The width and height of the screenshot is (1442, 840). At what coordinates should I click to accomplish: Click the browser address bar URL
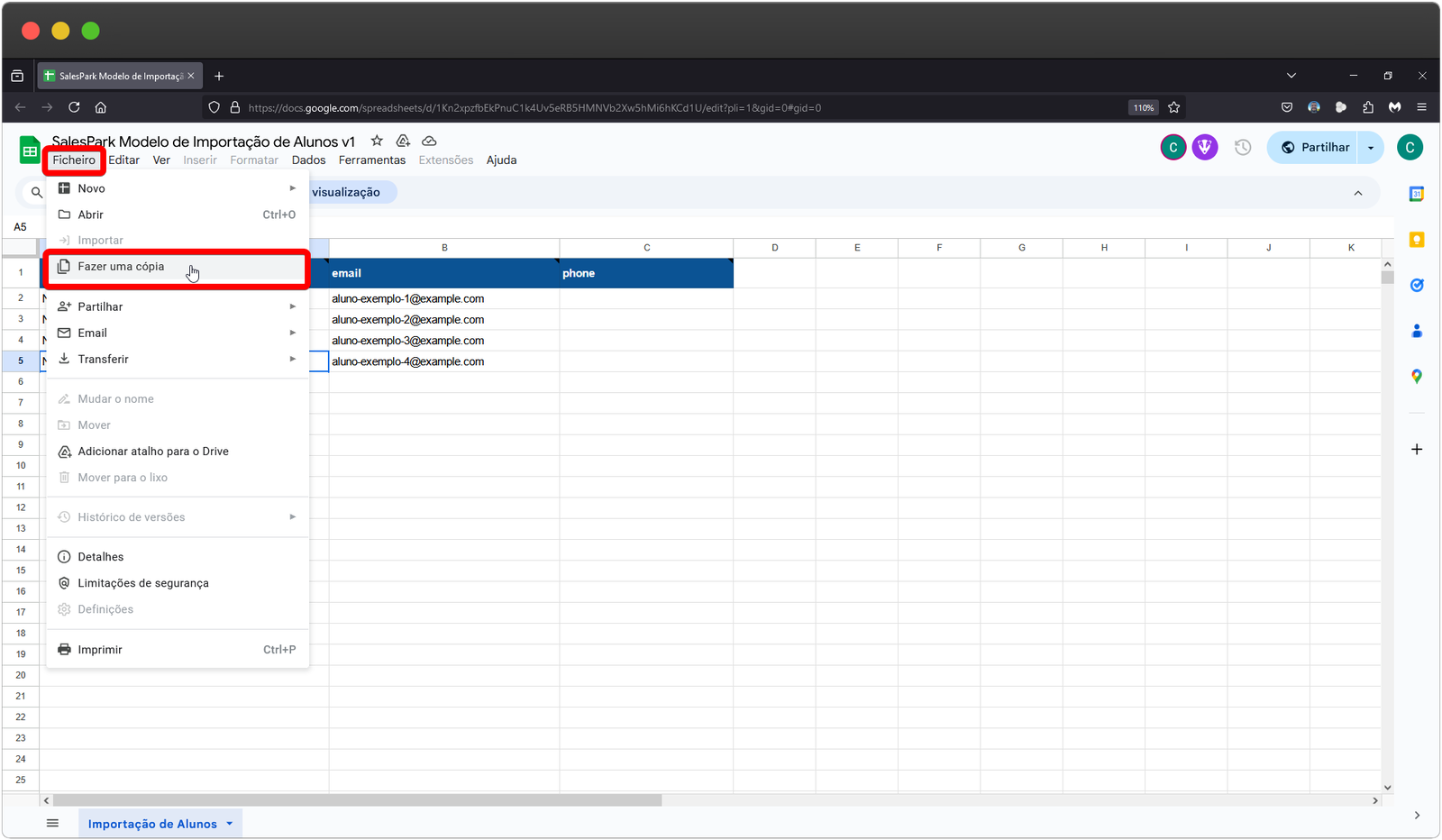pos(534,107)
